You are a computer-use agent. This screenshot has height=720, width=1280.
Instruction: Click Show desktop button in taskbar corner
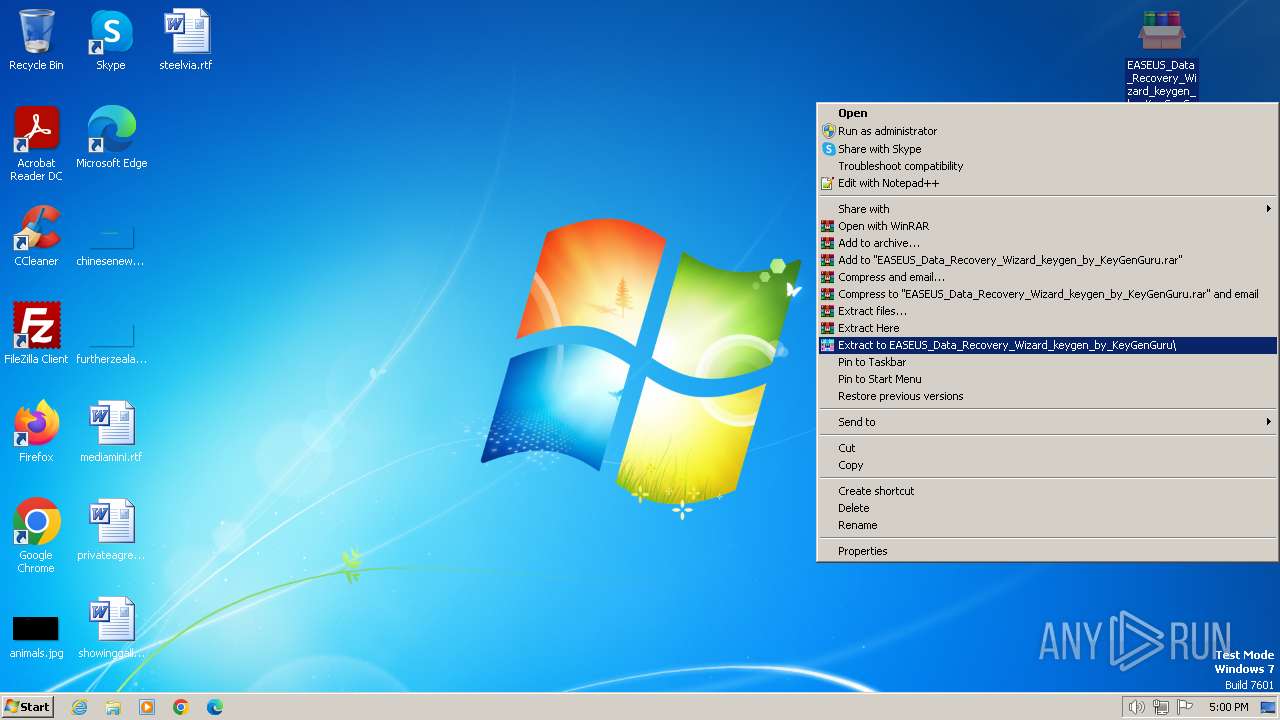click(1268, 707)
